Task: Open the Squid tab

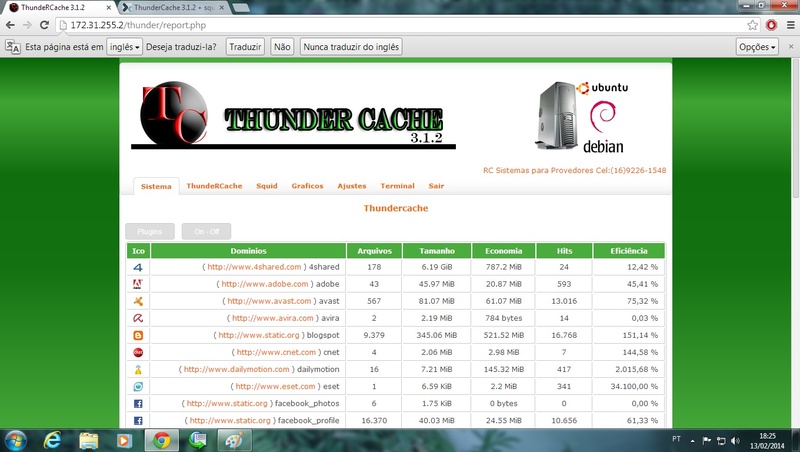Action: pos(267,186)
